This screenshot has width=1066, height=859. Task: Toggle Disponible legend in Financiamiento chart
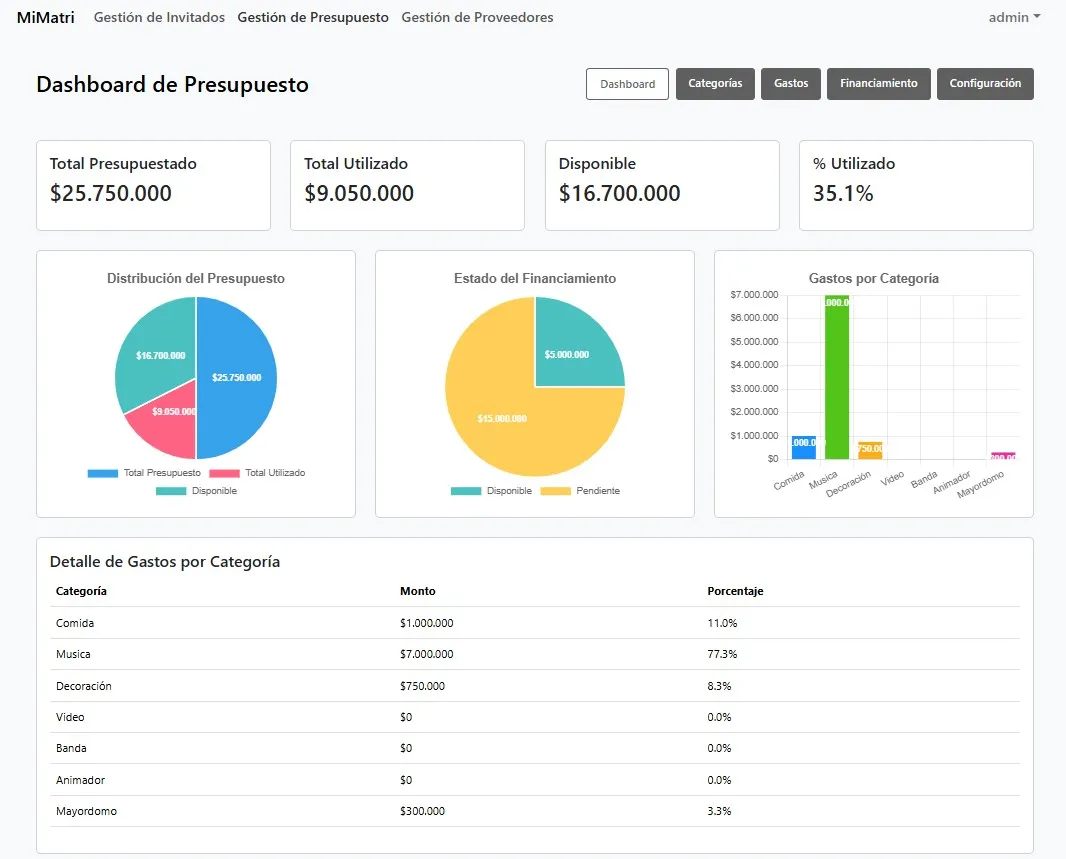pyautogui.click(x=466, y=491)
